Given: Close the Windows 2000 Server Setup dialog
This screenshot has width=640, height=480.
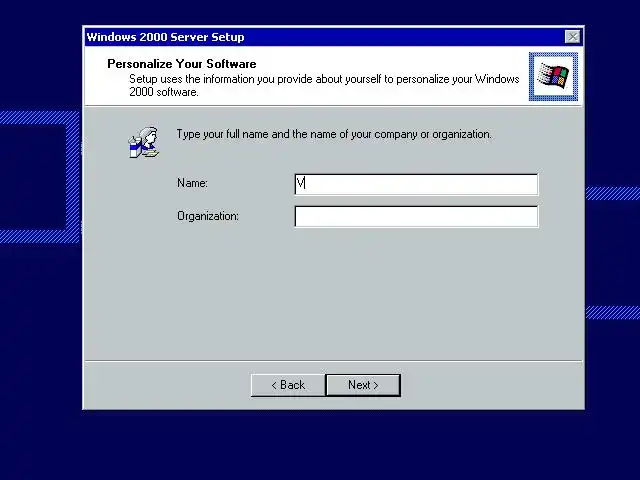Looking at the screenshot, I should point(573,37).
